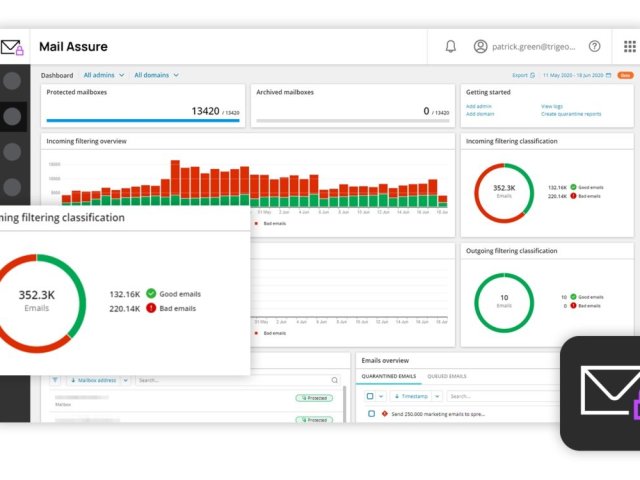This screenshot has height=480, width=640.
Task: Open the apps grid menu
Action: (629, 46)
